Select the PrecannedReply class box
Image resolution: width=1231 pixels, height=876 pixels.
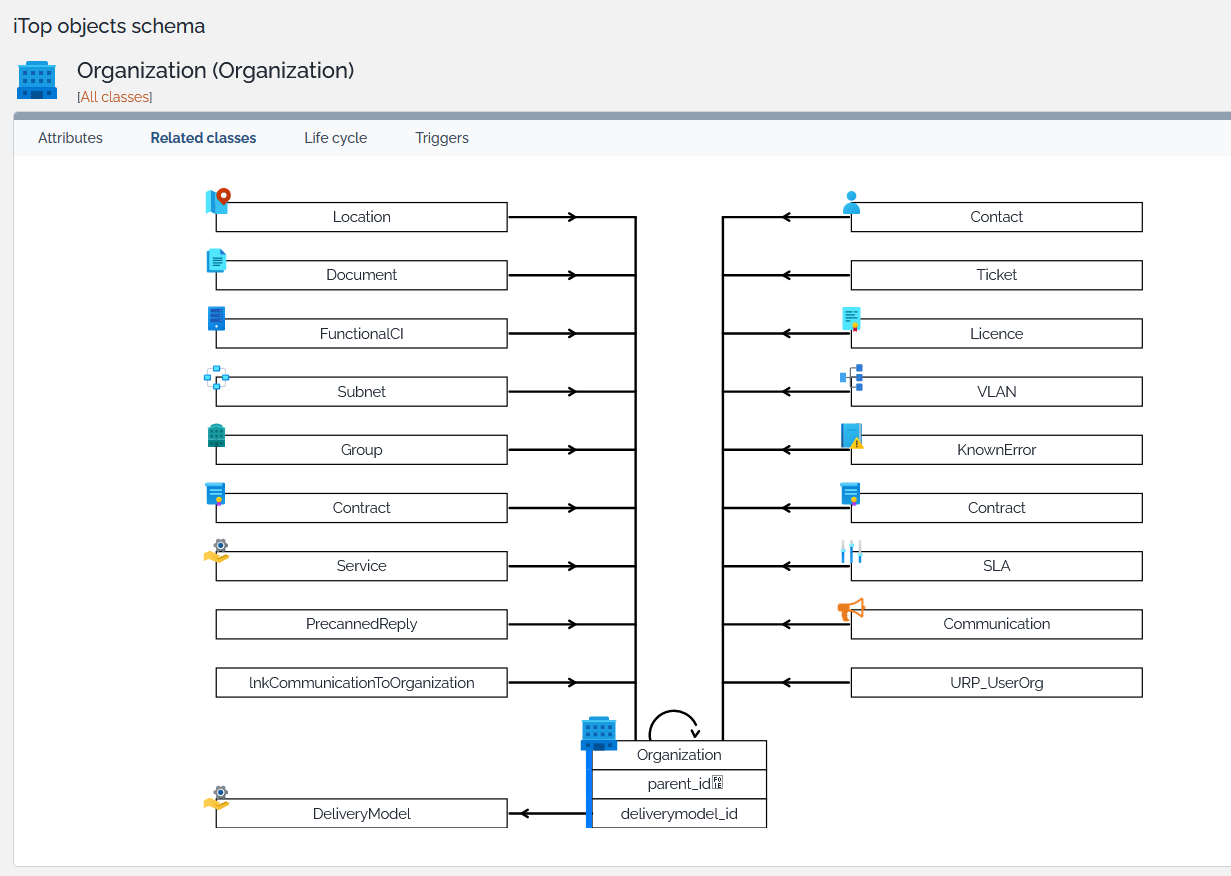tap(361, 624)
